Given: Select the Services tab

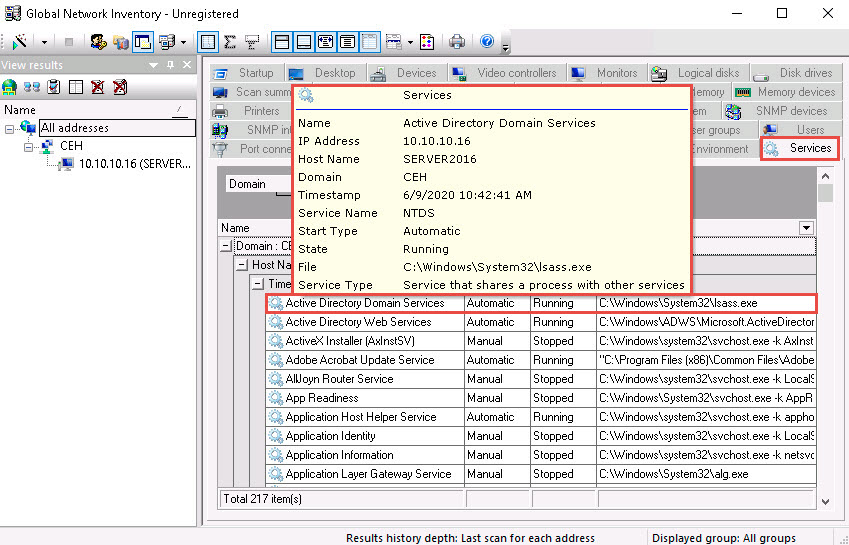Looking at the screenshot, I should coord(799,148).
